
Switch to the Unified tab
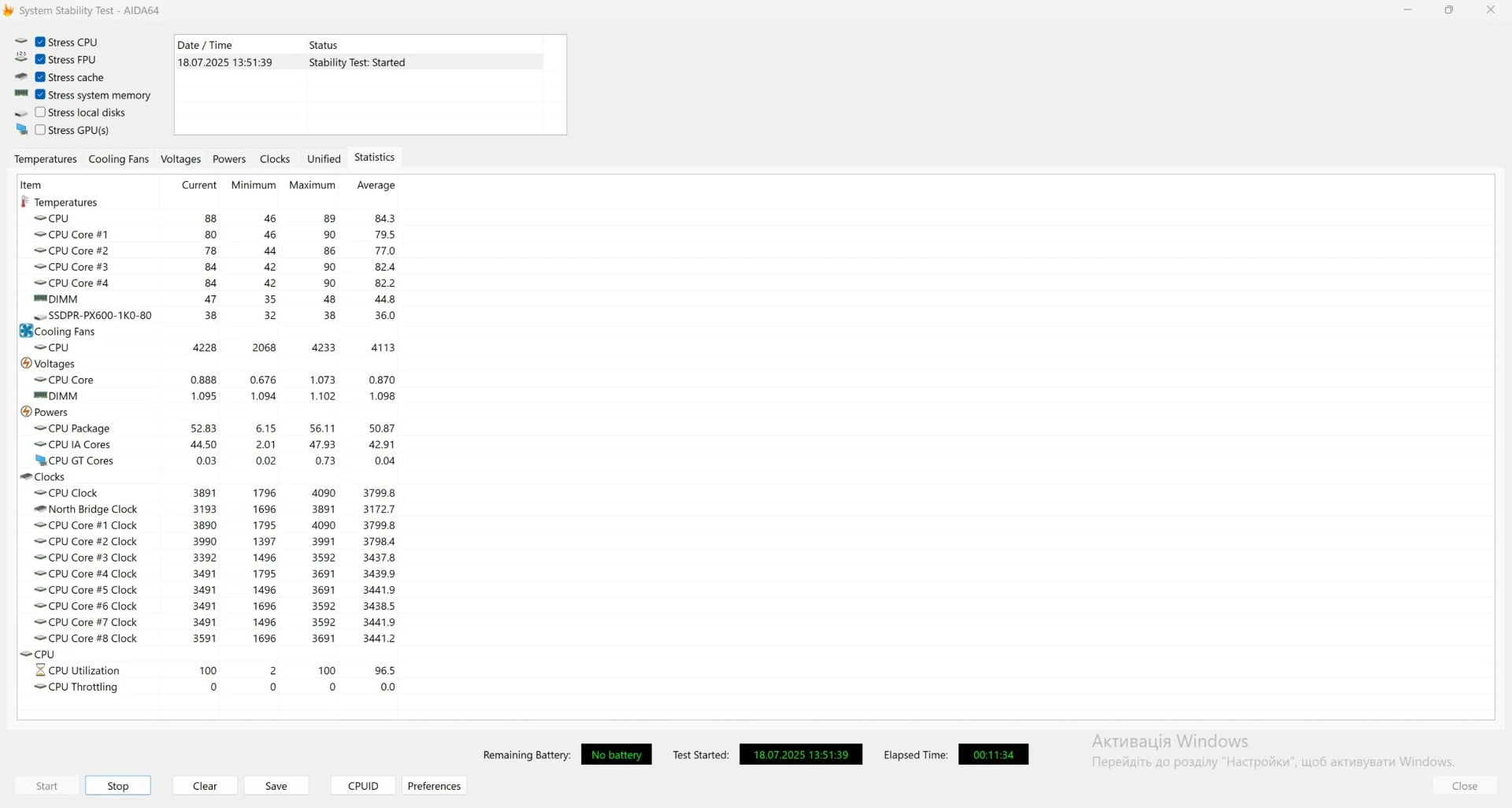tap(324, 158)
